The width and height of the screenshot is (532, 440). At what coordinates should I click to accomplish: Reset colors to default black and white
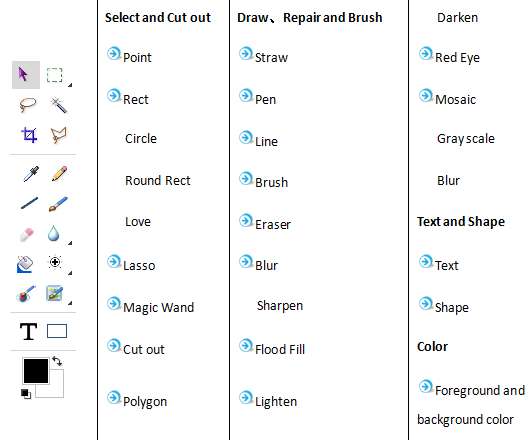[x=26, y=394]
